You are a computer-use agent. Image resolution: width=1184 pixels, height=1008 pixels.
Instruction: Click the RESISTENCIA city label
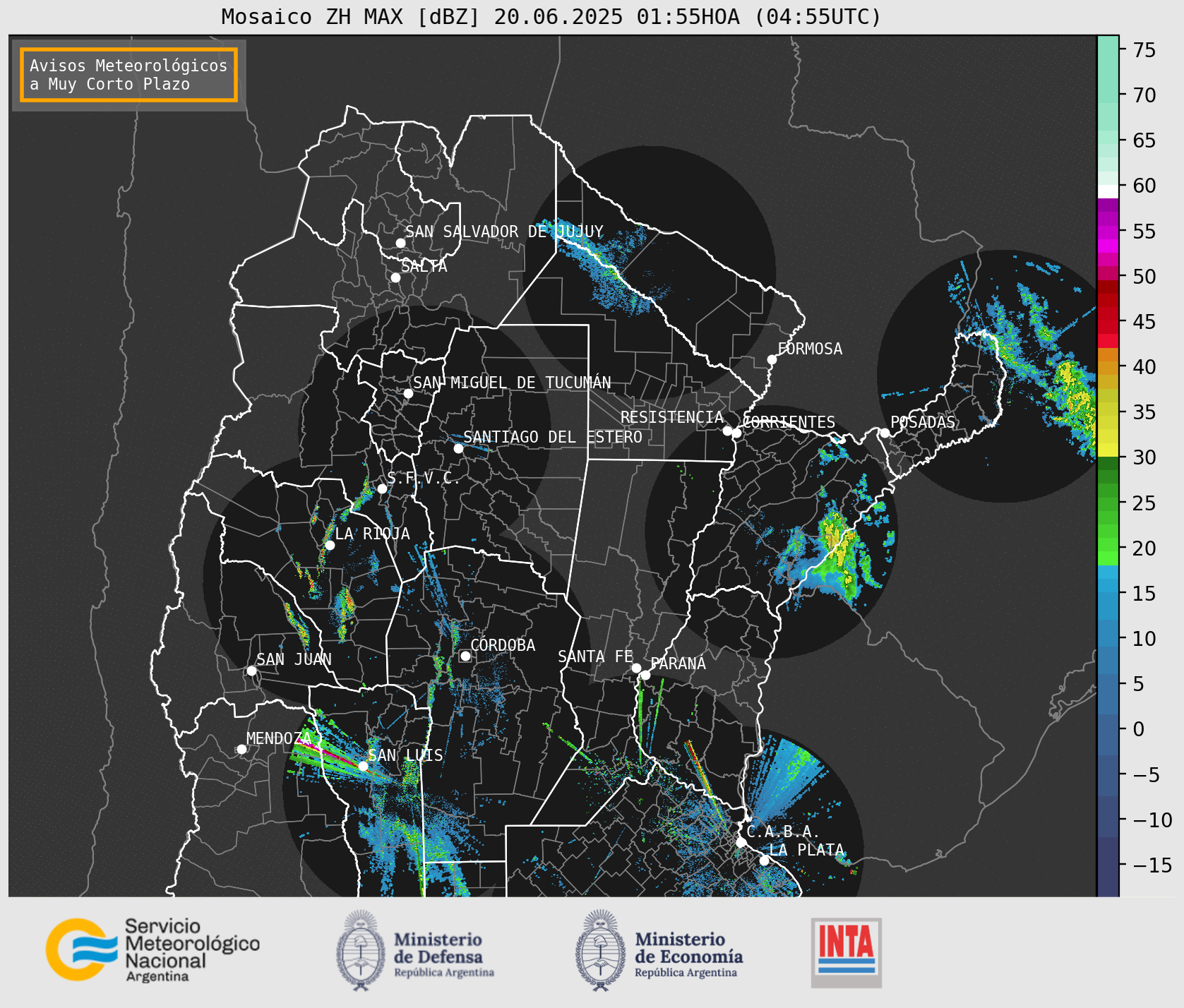(x=672, y=417)
